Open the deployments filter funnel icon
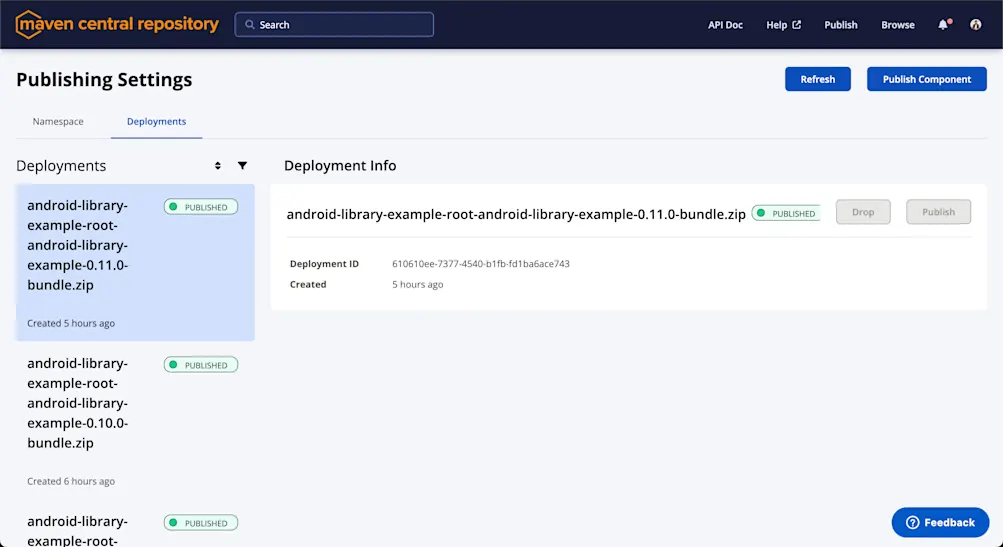1003x547 pixels. (242, 166)
